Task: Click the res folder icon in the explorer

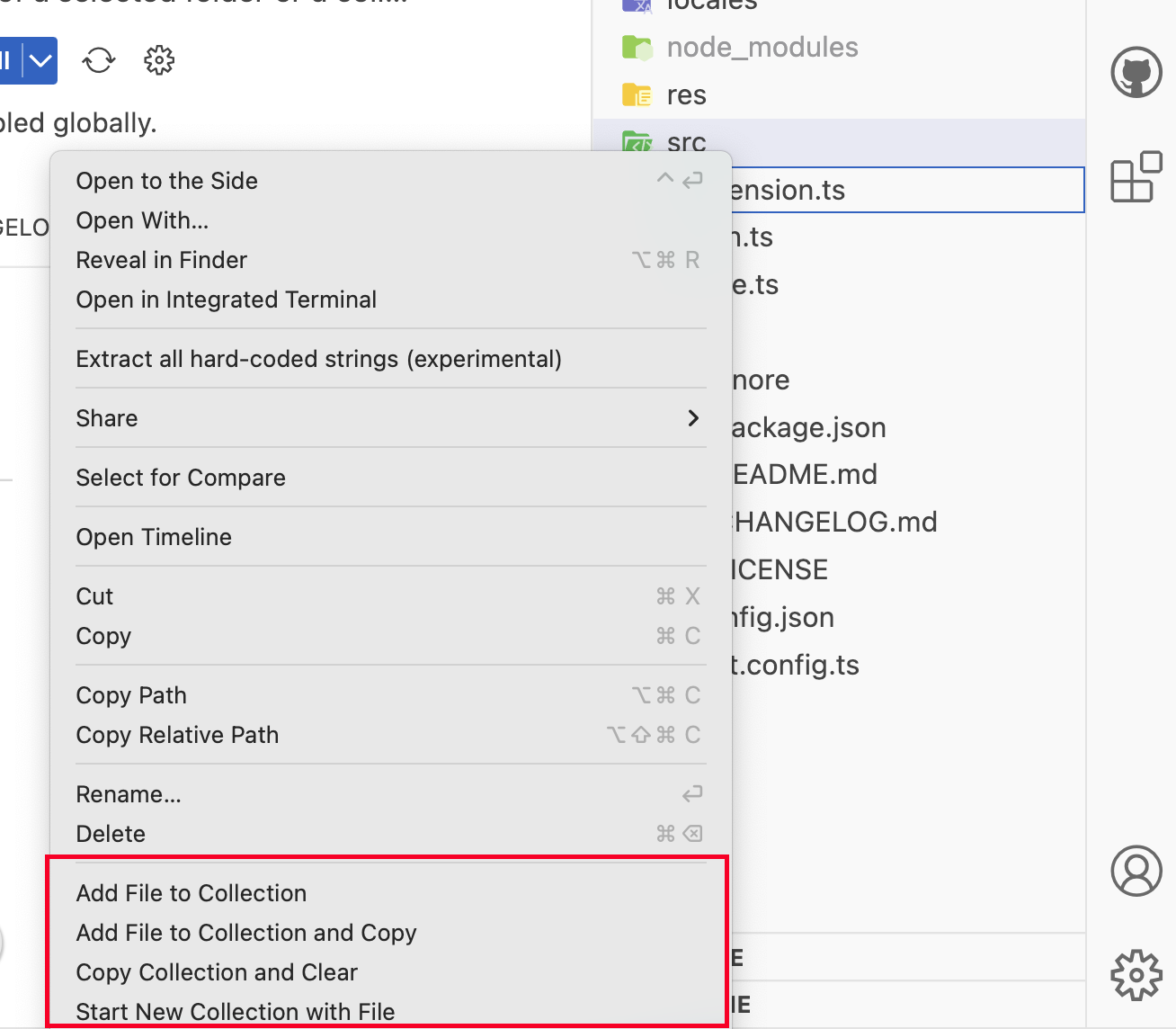Action: (637, 94)
